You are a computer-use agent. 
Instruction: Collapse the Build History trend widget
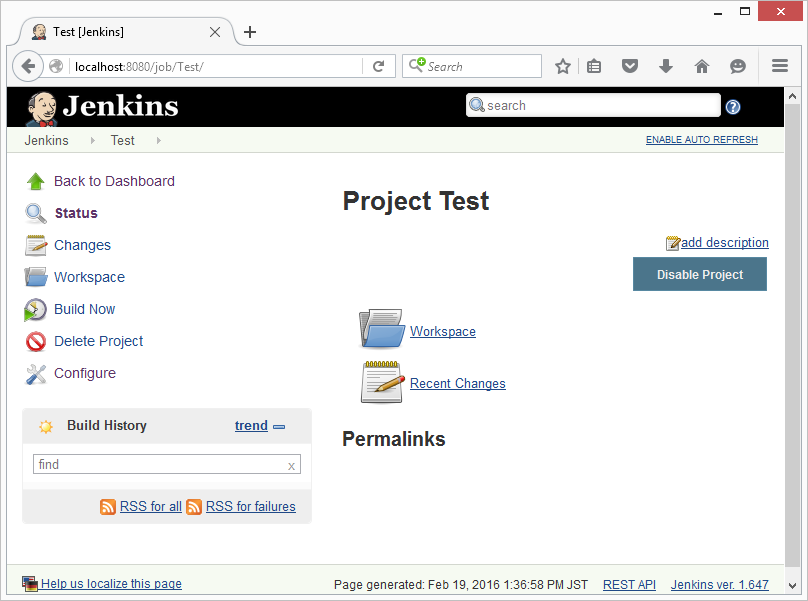pyautogui.click(x=279, y=427)
